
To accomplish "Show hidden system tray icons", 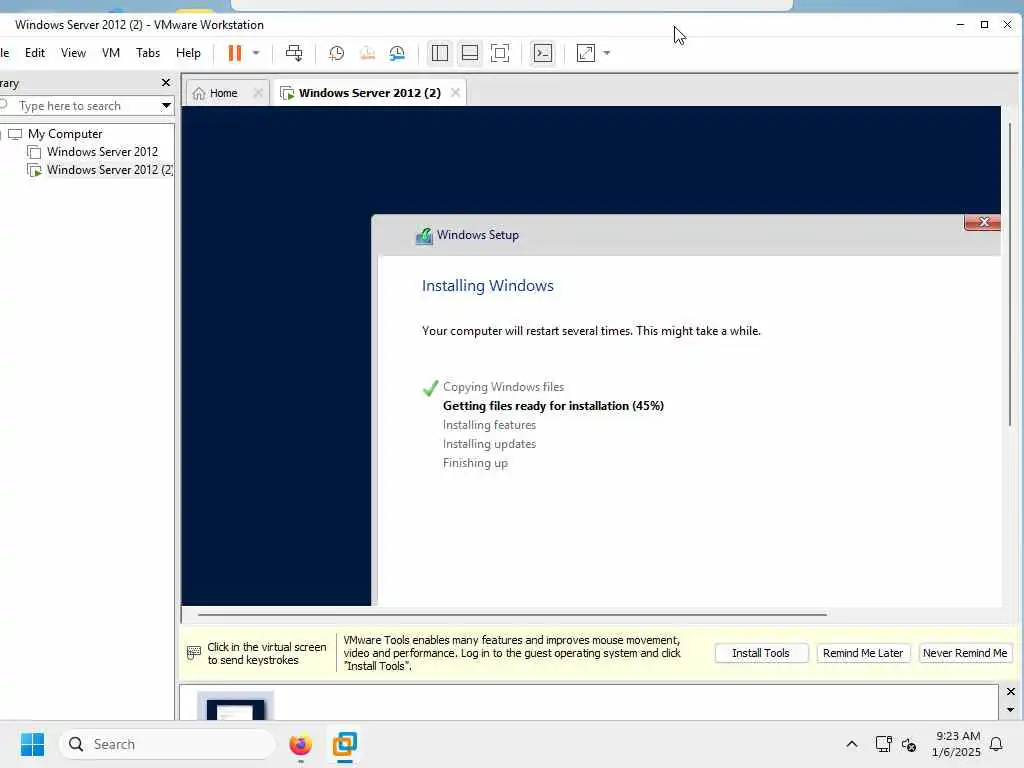I will point(852,744).
